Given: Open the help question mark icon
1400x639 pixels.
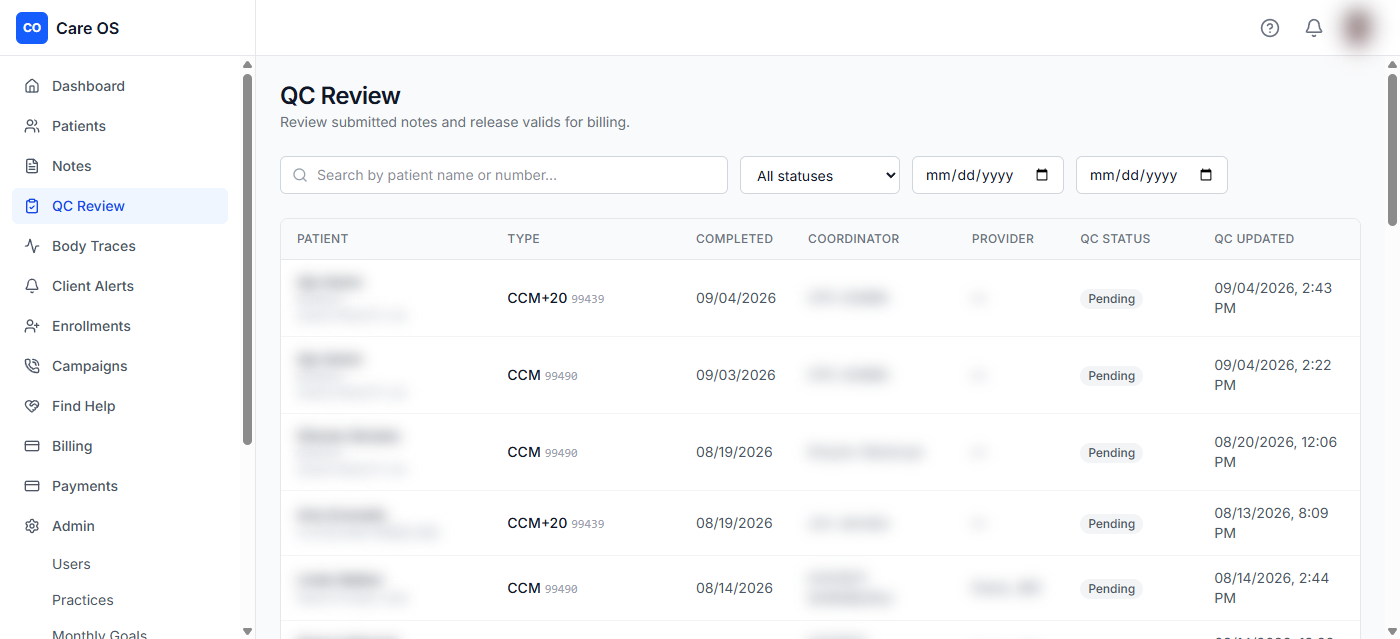Looking at the screenshot, I should tap(1270, 28).
